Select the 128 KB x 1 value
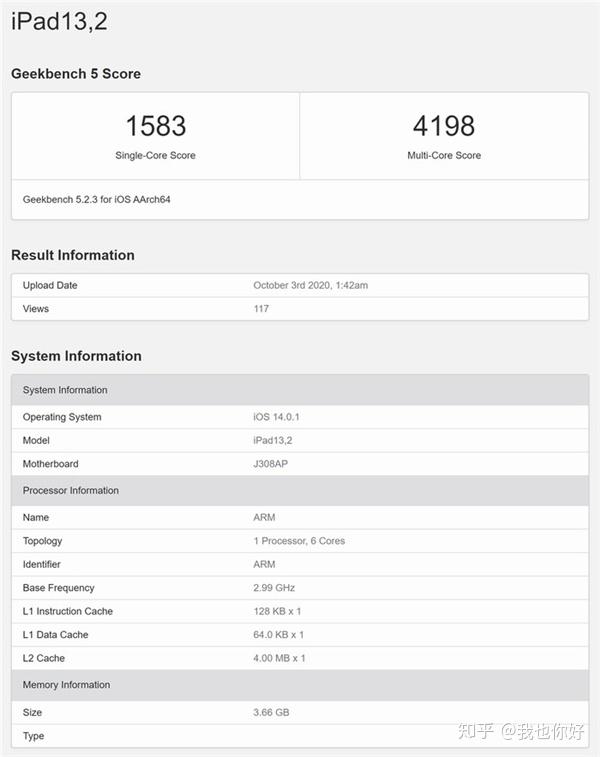The width and height of the screenshot is (600, 757). 277,612
